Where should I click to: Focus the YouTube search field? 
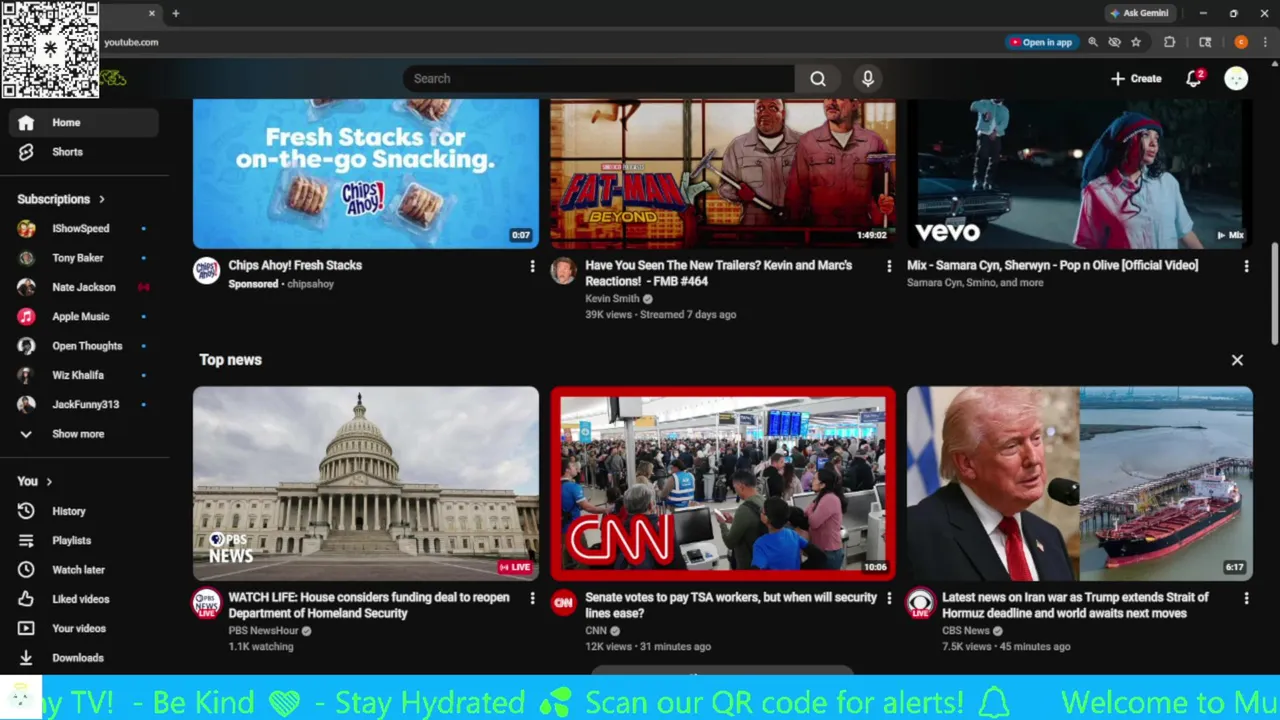tap(599, 79)
